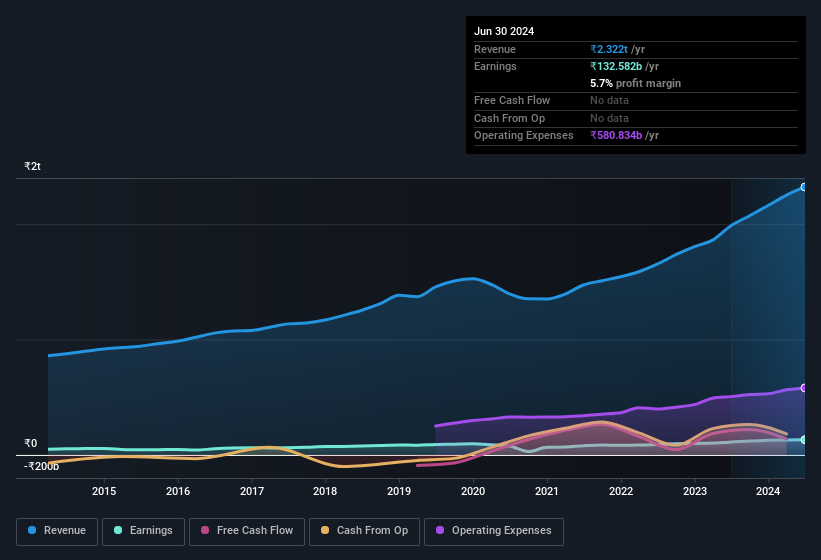
Task: Toggle the Cash From Op legend button
Action: pos(364,531)
